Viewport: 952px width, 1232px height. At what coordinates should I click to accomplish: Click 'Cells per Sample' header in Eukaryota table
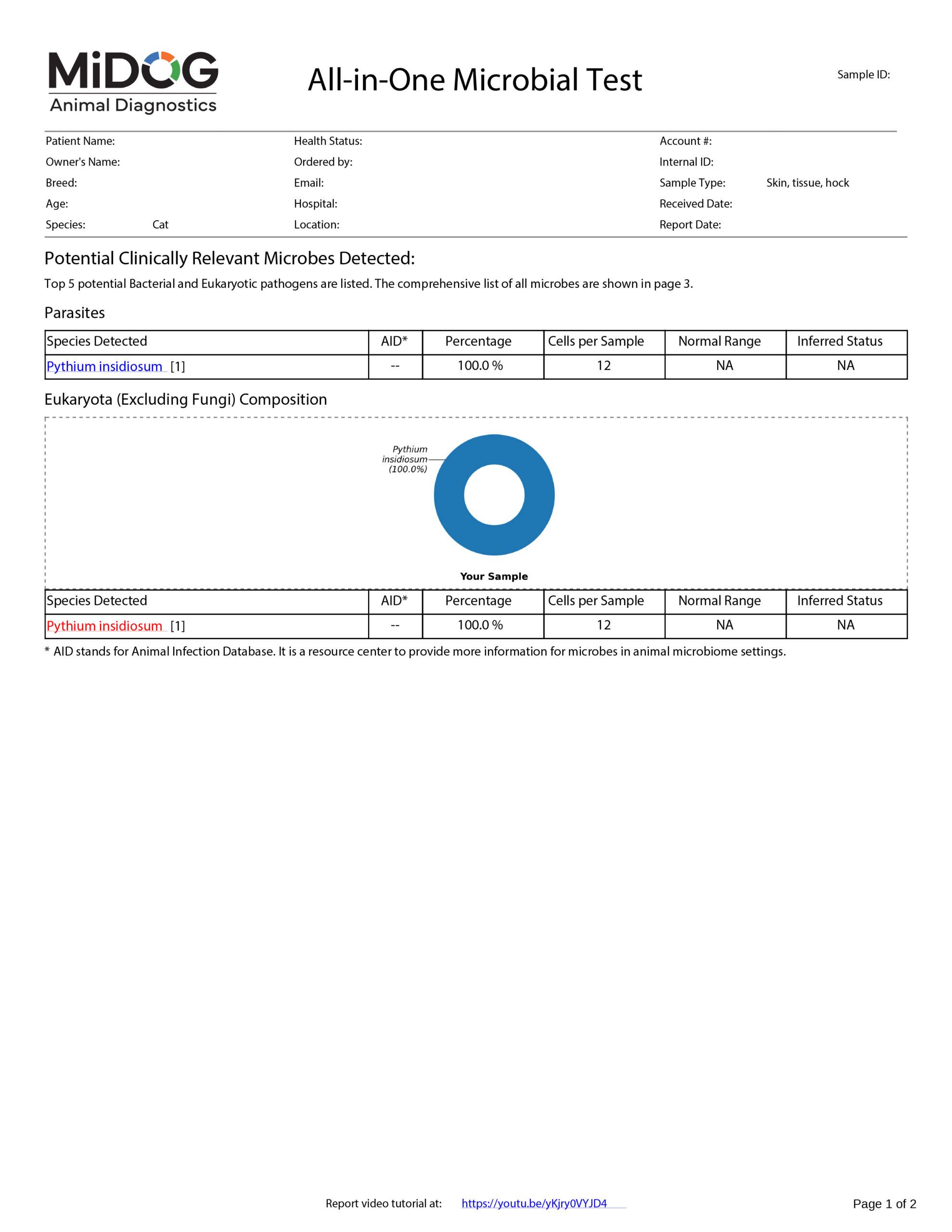pyautogui.click(x=596, y=601)
